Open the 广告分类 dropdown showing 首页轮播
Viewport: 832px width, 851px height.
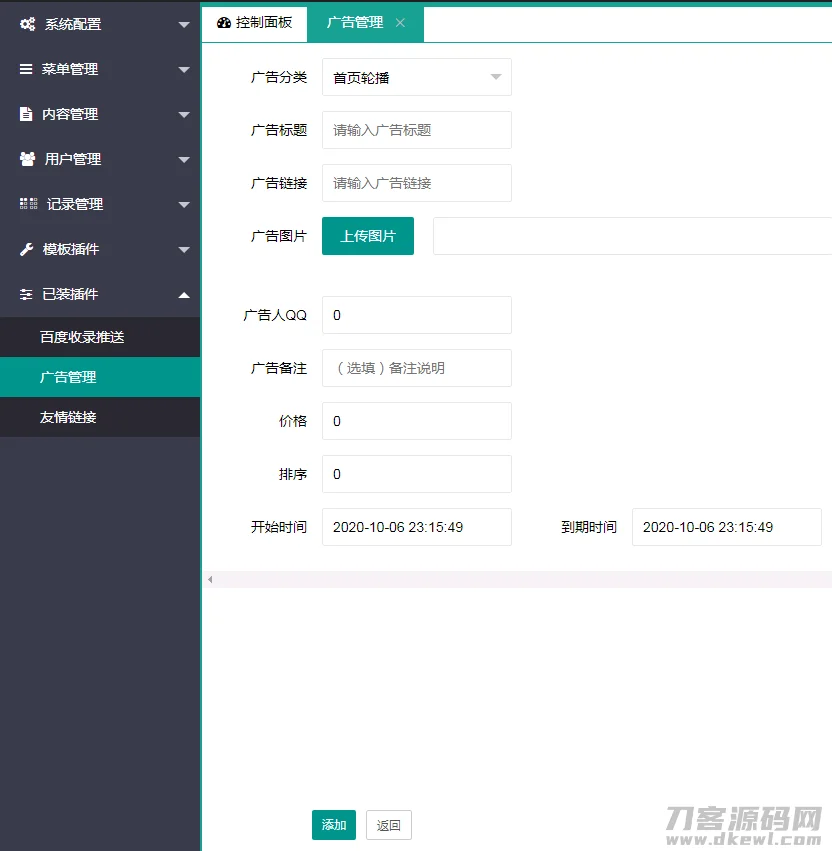(x=416, y=77)
